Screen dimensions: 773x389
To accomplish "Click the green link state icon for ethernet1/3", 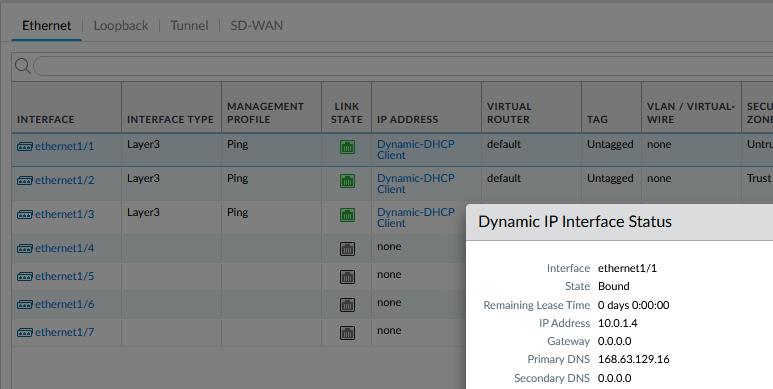I will pyautogui.click(x=348, y=215).
